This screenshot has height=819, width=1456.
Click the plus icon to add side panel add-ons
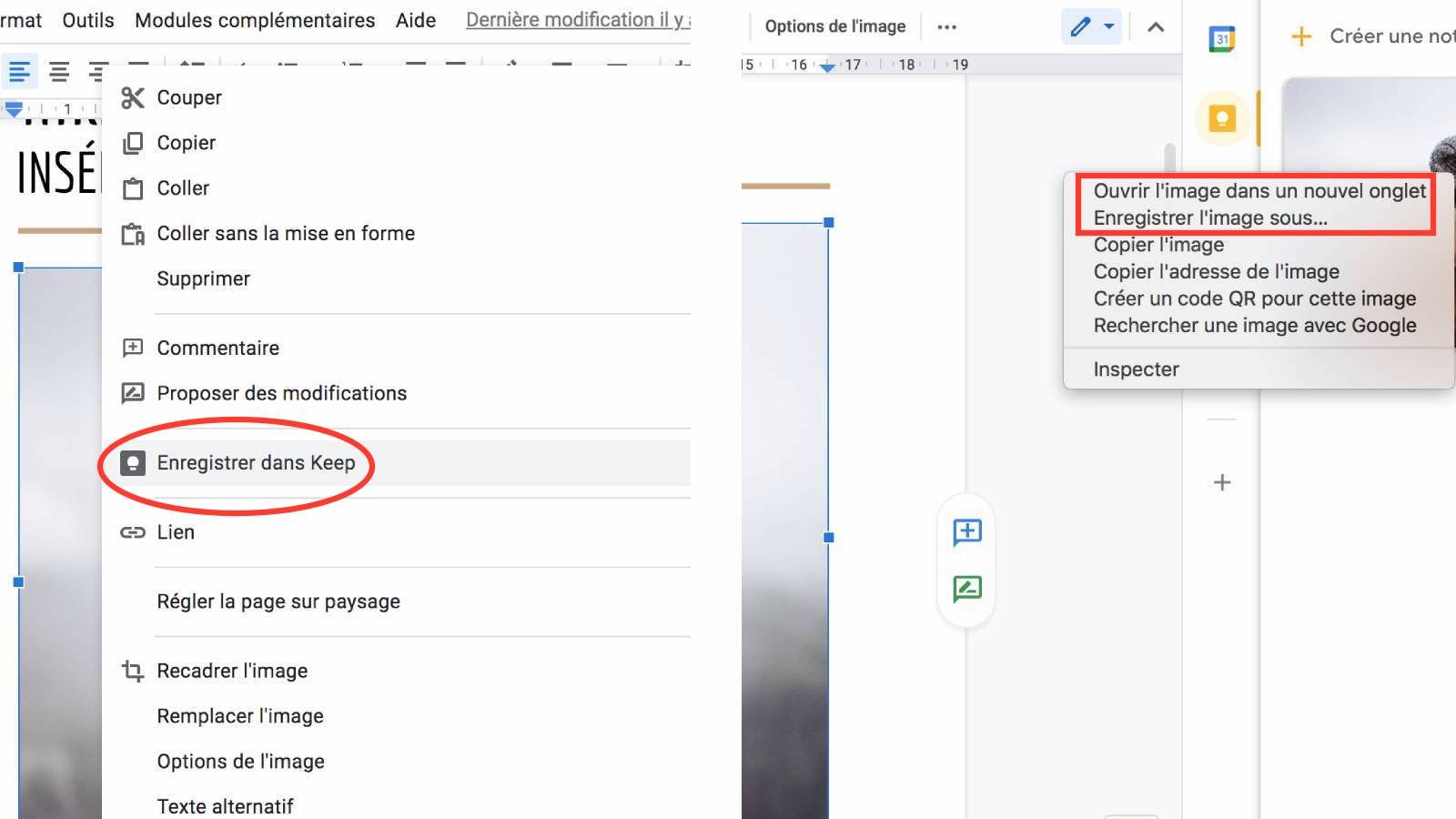pos(1222,482)
